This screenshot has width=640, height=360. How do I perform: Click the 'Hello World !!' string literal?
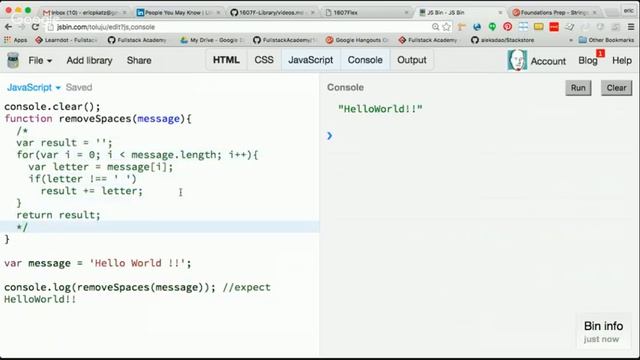(137, 263)
